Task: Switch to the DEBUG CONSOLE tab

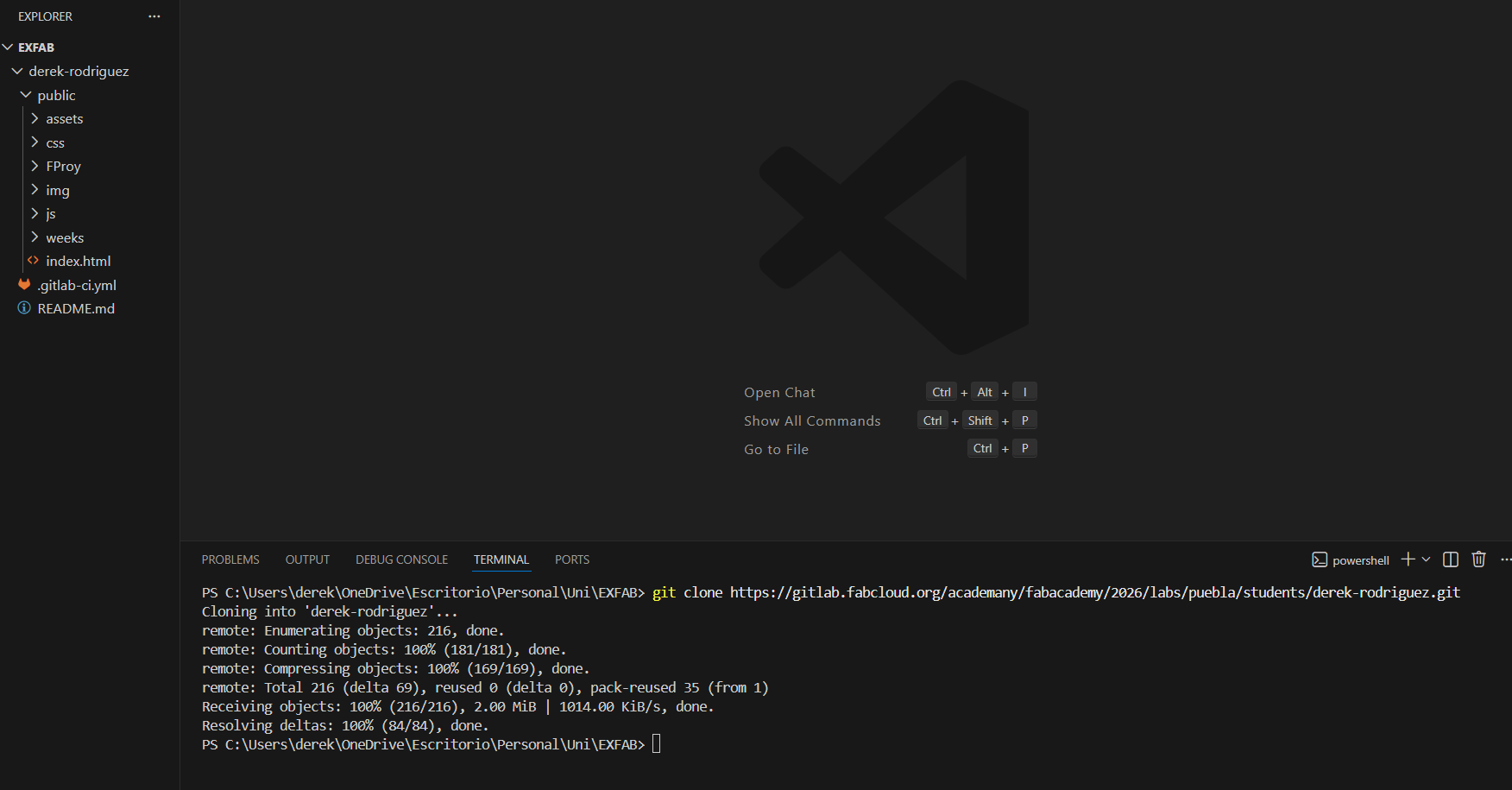Action: pos(401,559)
